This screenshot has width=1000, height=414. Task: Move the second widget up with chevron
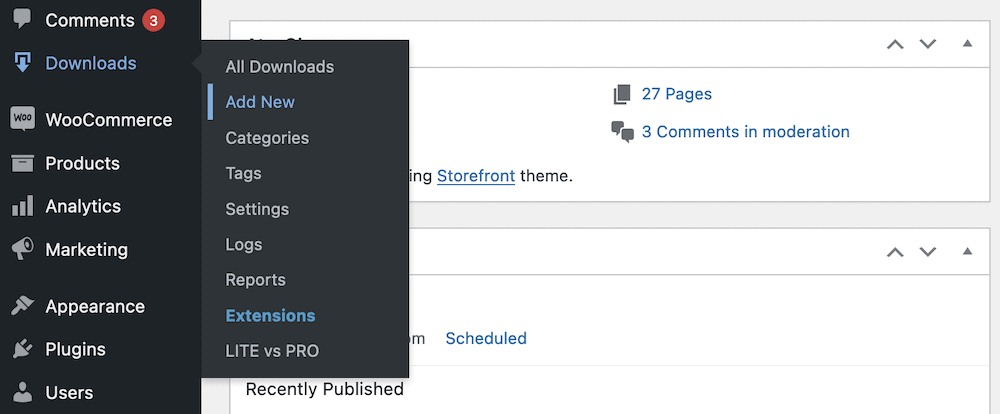coord(895,252)
